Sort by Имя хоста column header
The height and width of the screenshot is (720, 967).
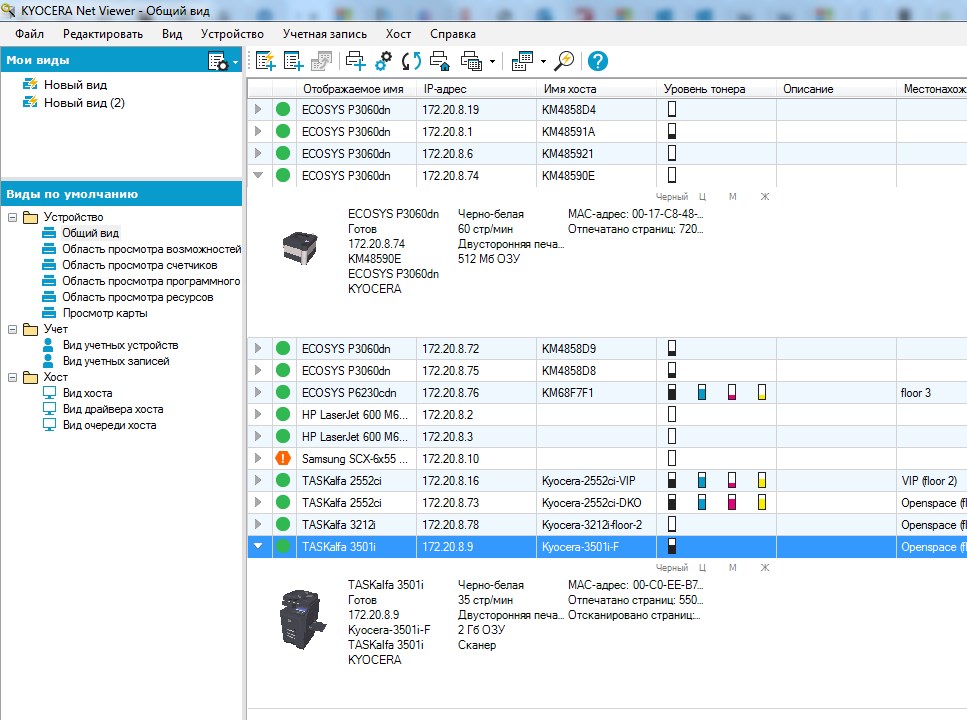pos(597,89)
